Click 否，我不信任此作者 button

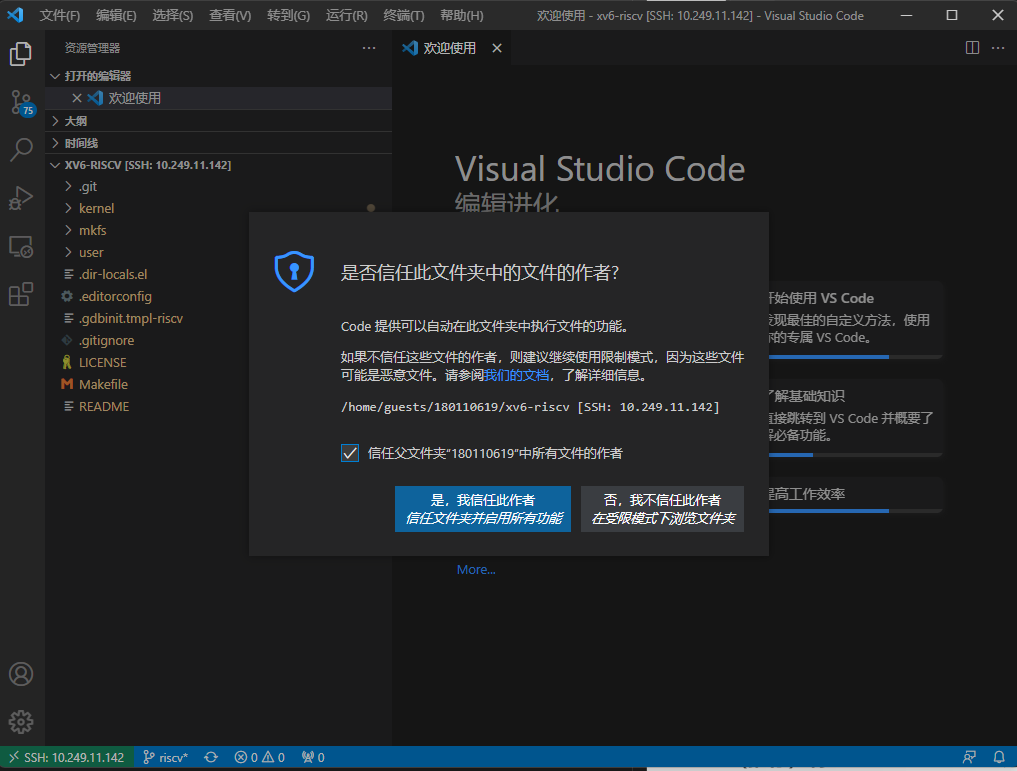[662, 509]
